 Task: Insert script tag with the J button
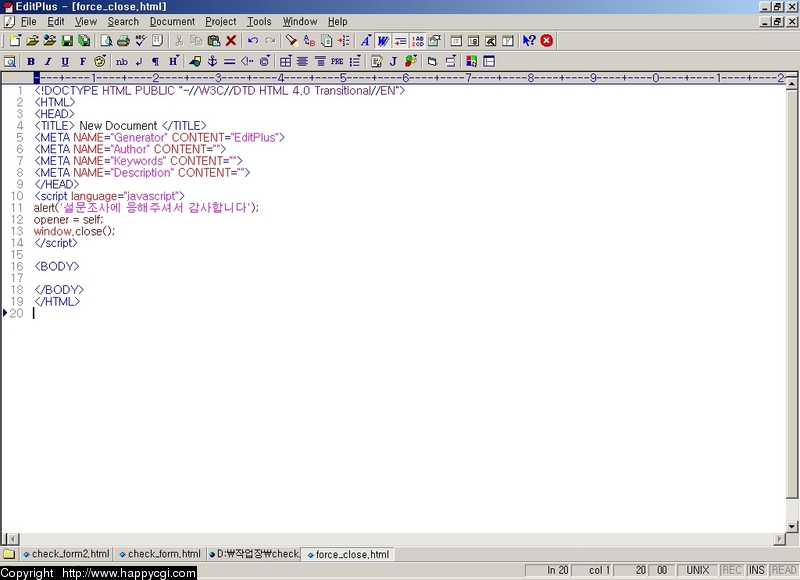(393, 62)
